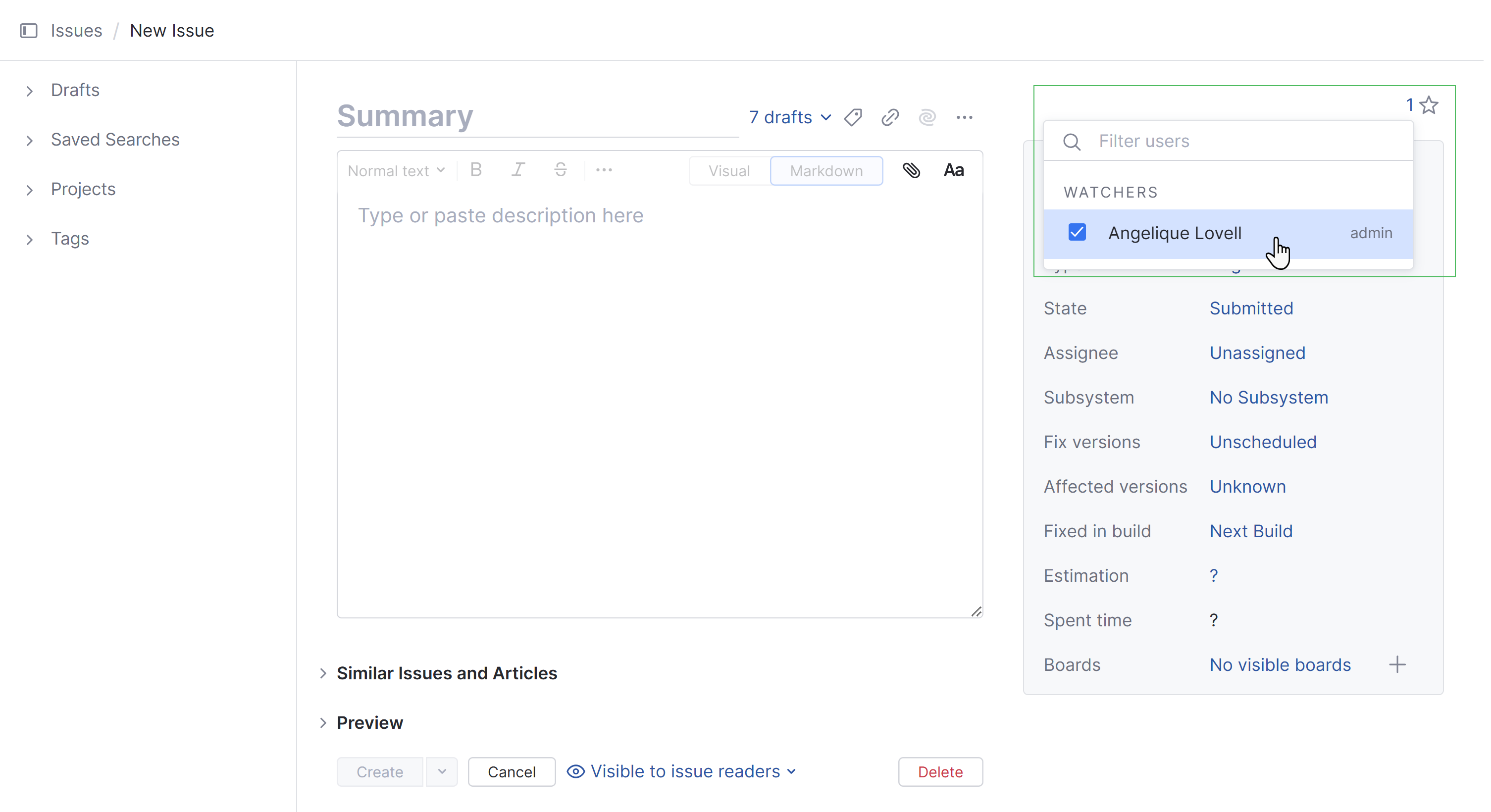Click the link issue chain icon
The image size is (1491, 812).
pyautogui.click(x=890, y=117)
